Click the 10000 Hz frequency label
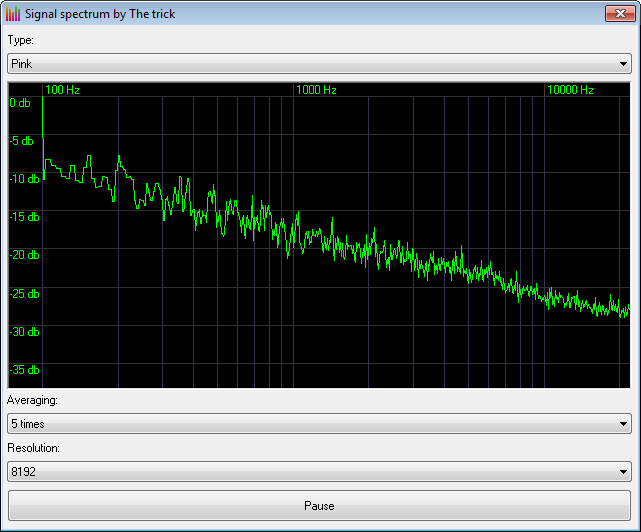This screenshot has height=532, width=641. (x=569, y=90)
